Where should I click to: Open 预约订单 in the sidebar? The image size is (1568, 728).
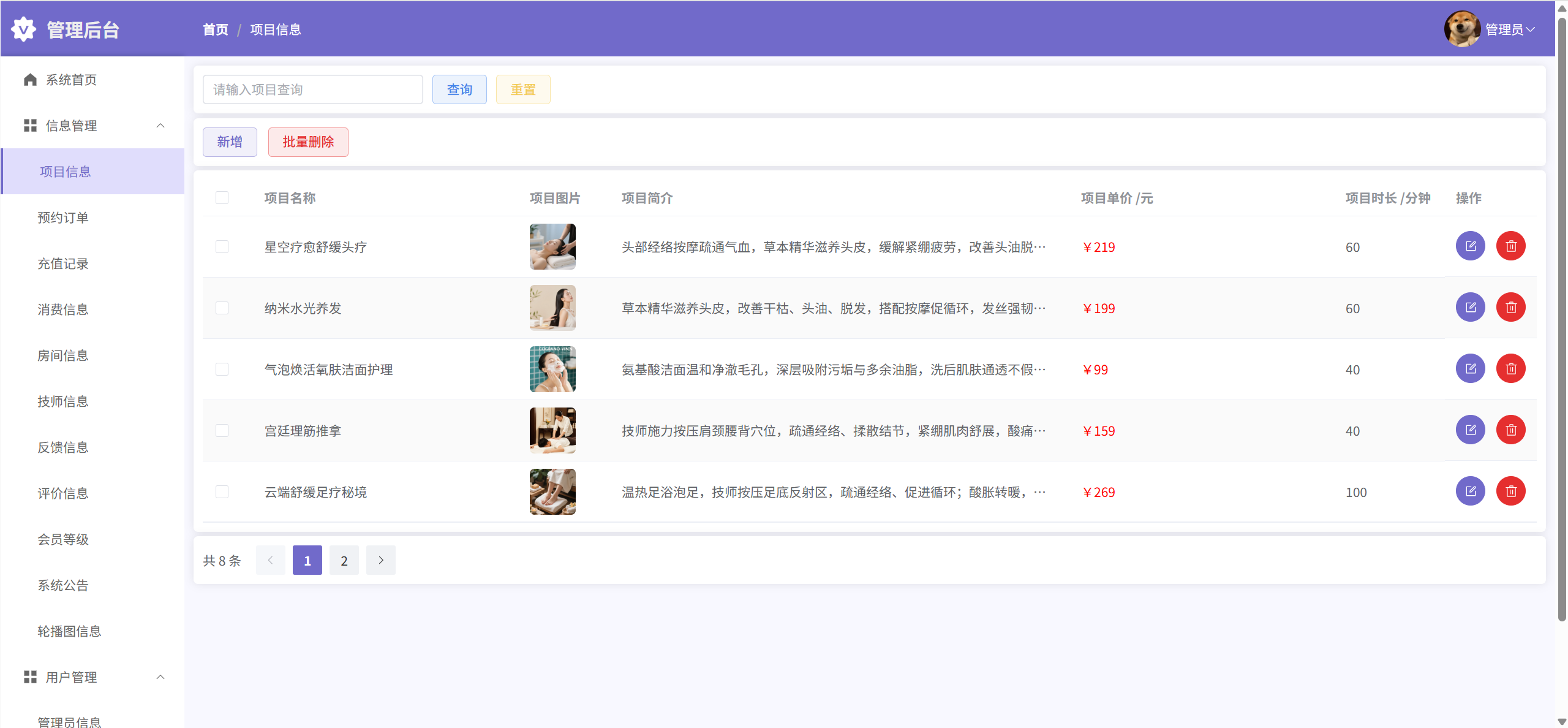coord(63,218)
